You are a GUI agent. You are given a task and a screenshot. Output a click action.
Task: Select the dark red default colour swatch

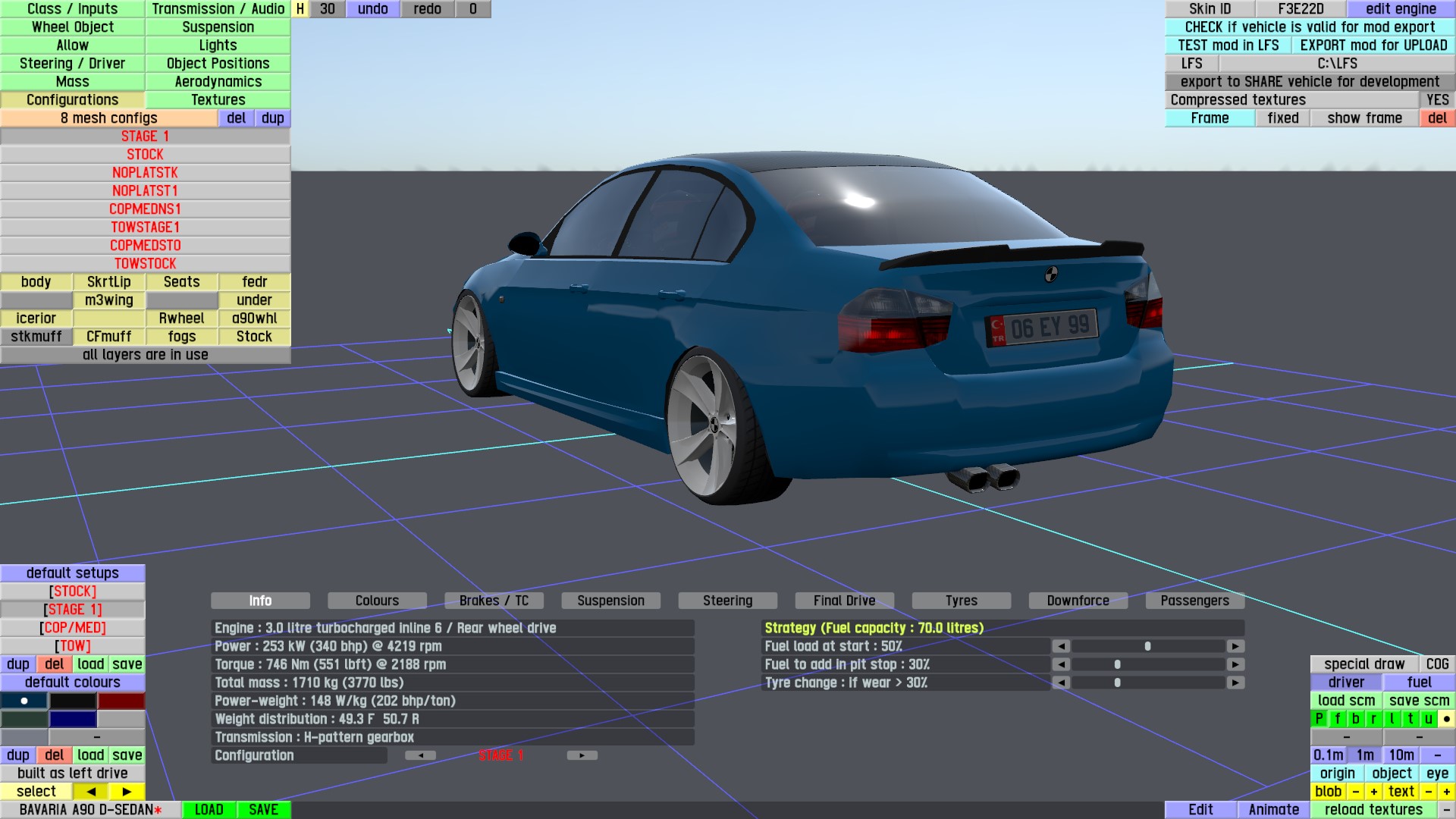click(121, 701)
